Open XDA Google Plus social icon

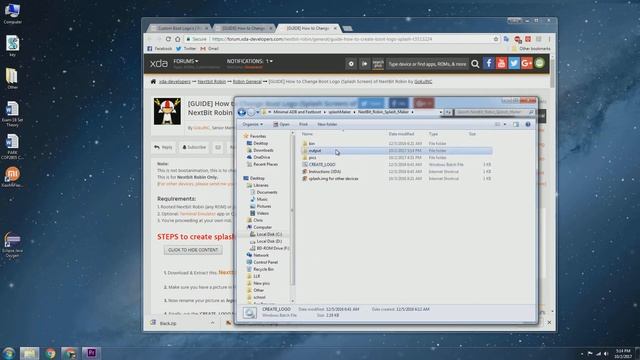coord(527,63)
